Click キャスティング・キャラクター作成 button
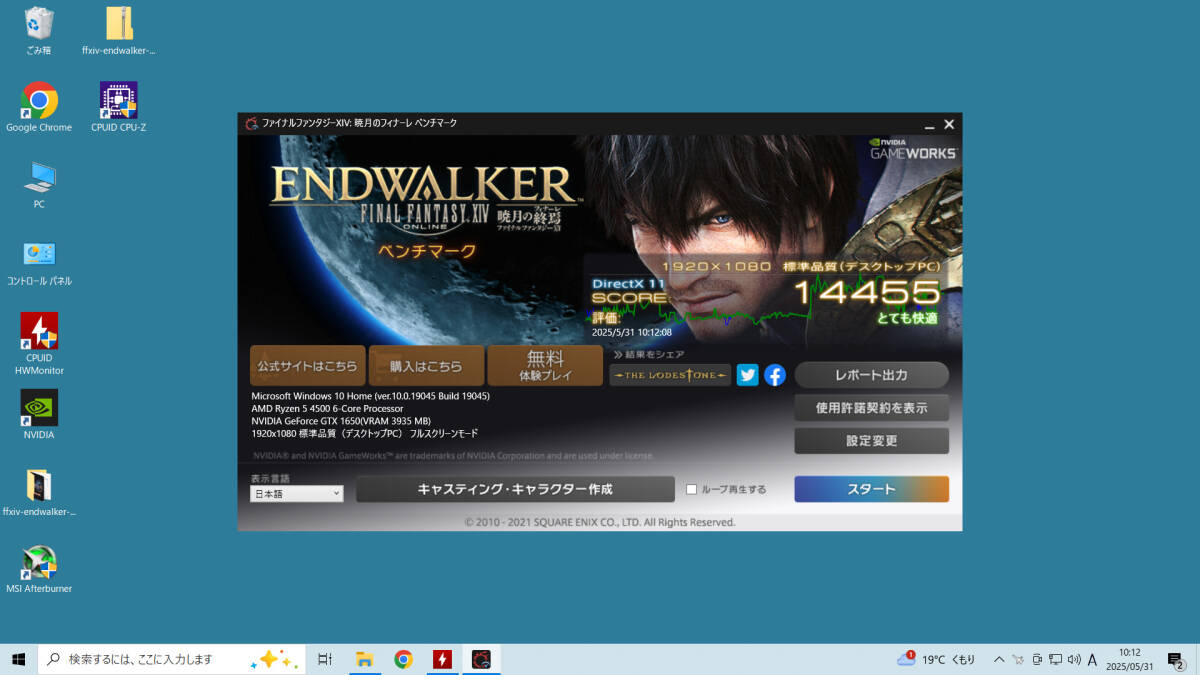Viewport: 1200px width, 675px height. 515,489
